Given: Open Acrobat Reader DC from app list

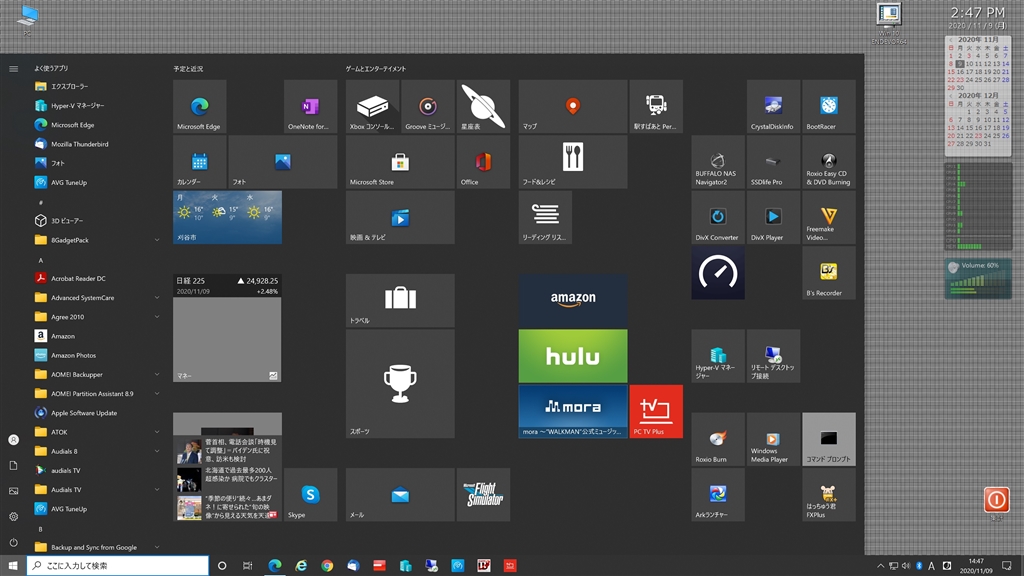Looking at the screenshot, I should pyautogui.click(x=98, y=278).
